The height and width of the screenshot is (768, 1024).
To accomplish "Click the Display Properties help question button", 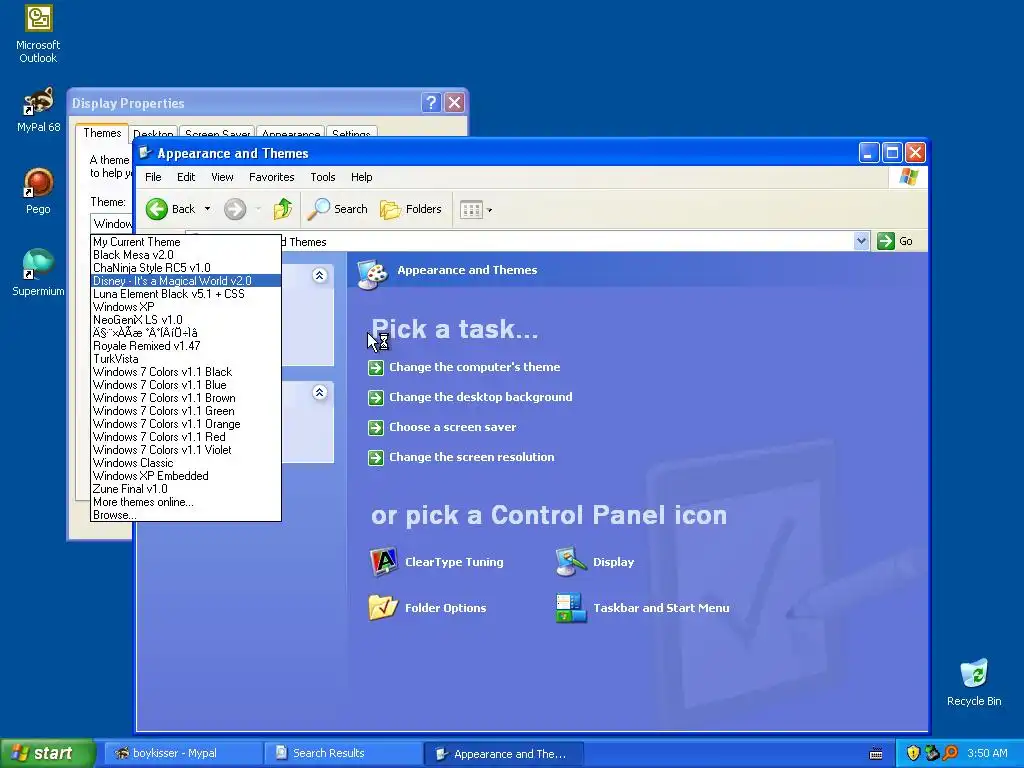I will pos(431,103).
